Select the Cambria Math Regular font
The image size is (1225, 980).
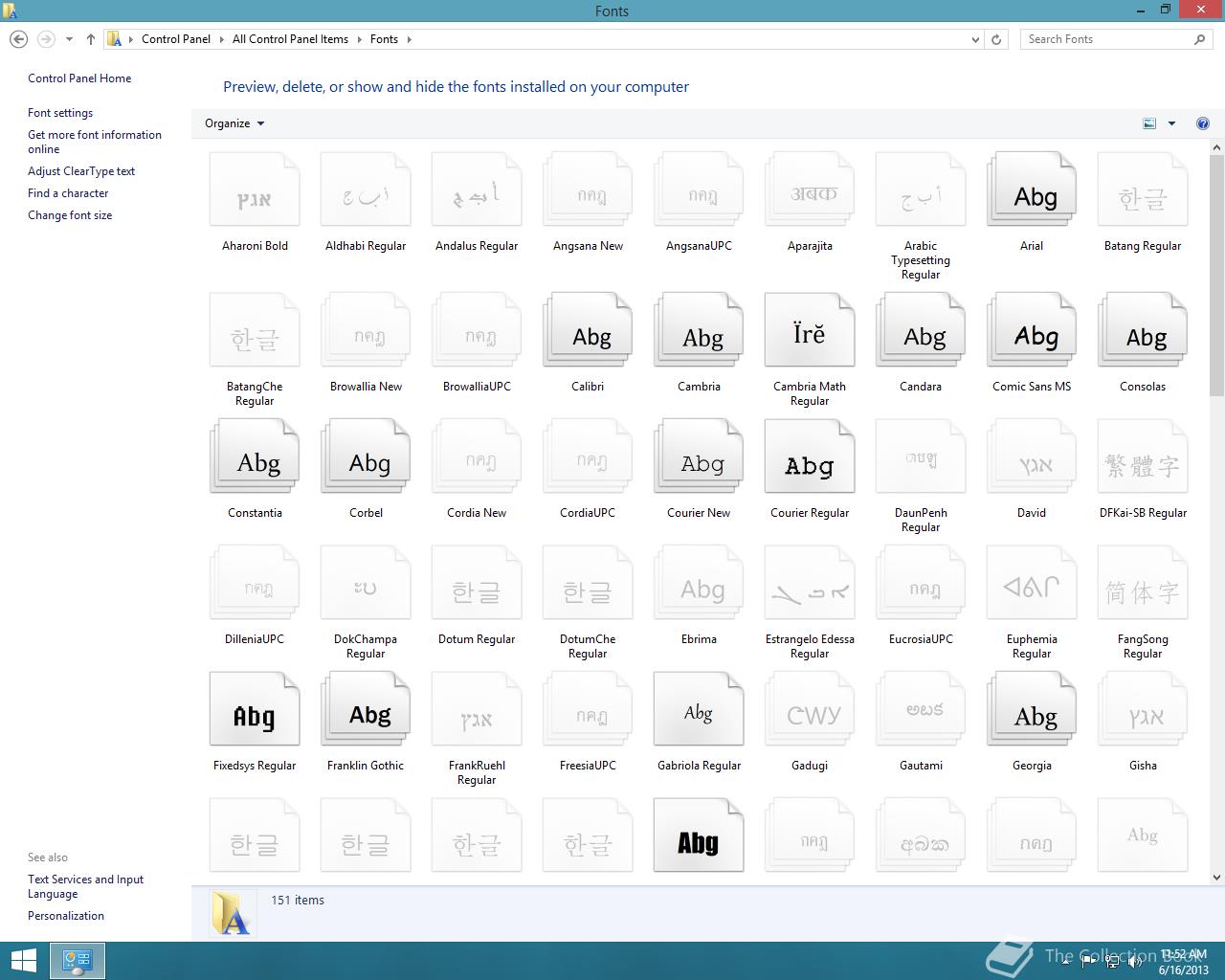[810, 330]
